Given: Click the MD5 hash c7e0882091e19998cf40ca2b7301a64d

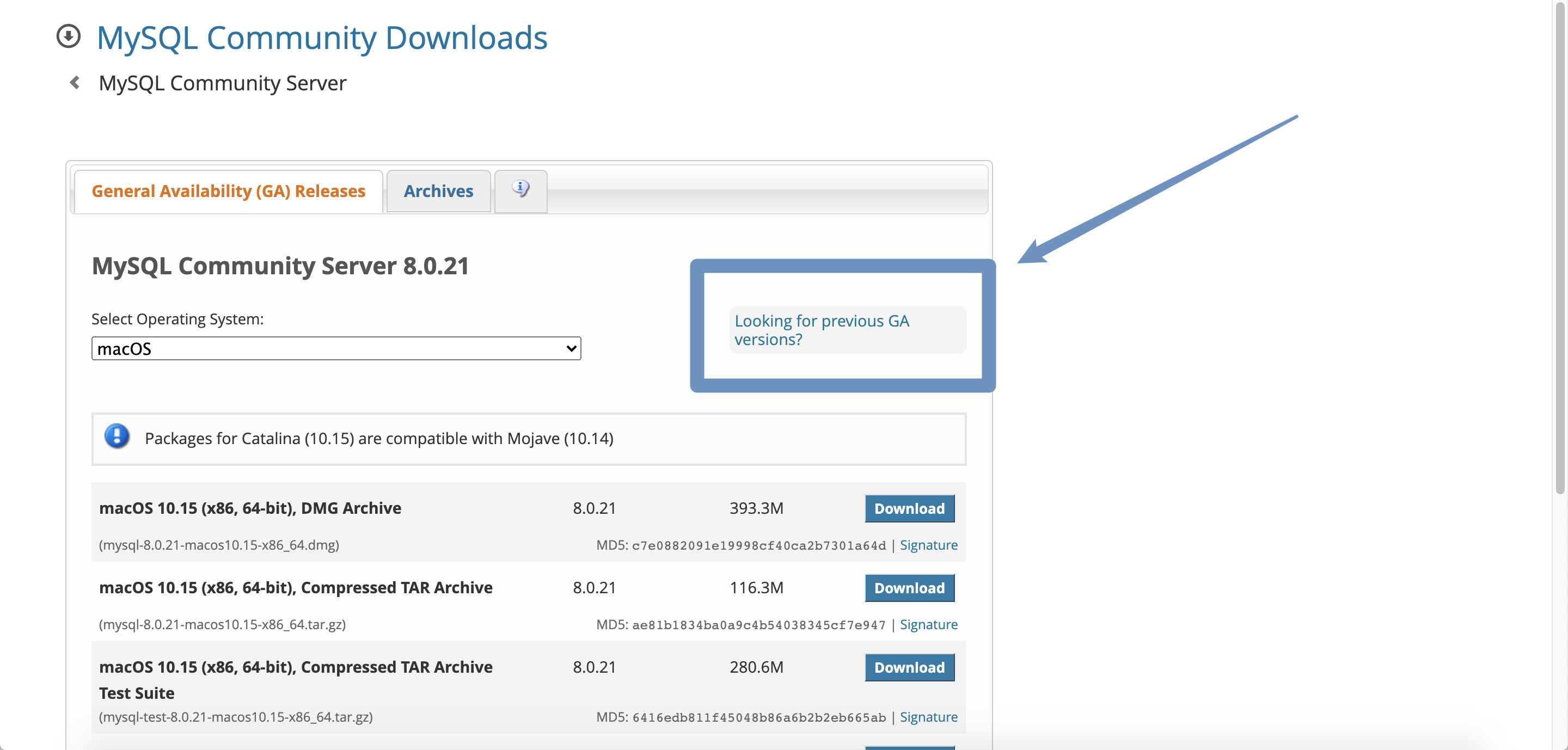Looking at the screenshot, I should [758, 545].
